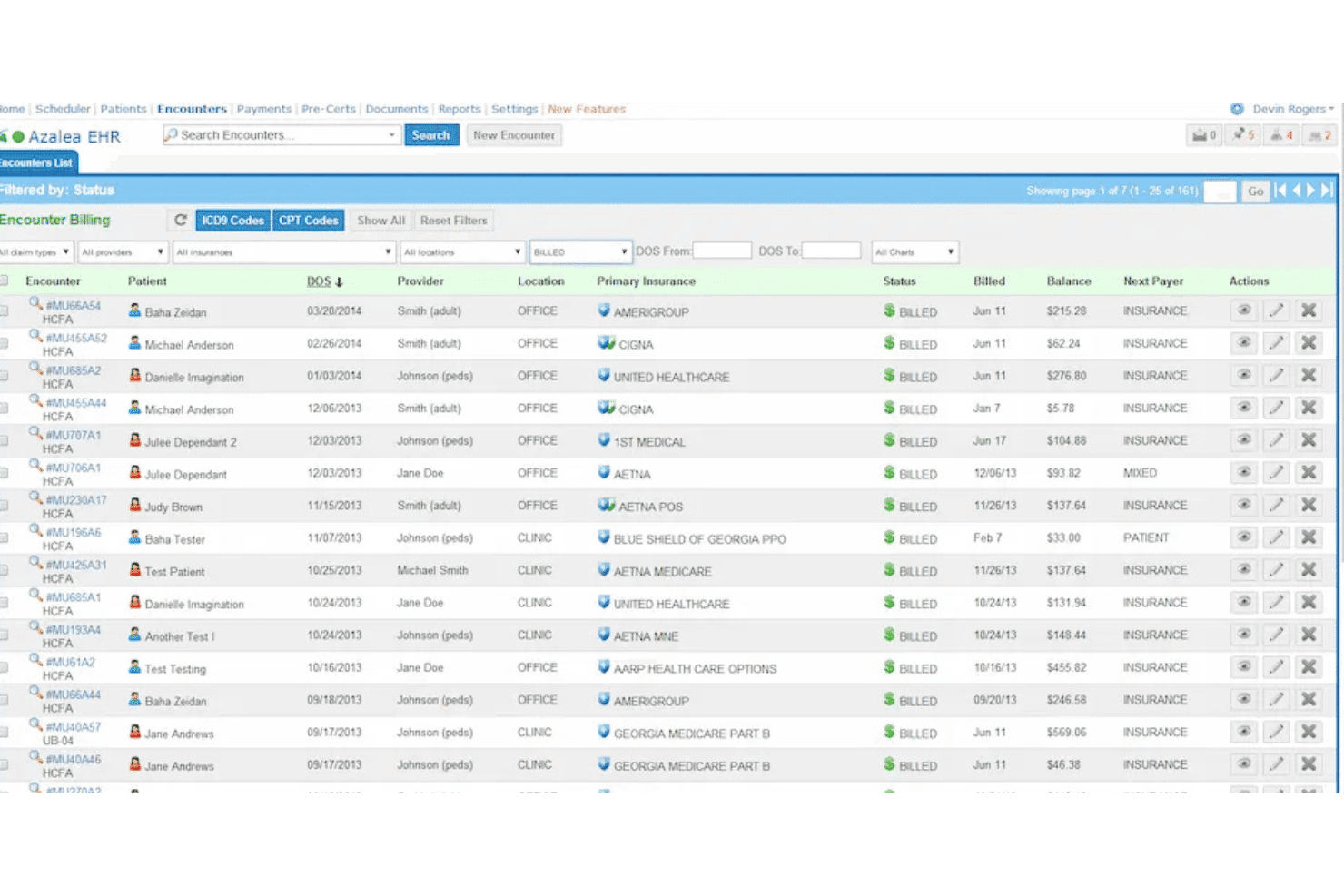Screen dimensions: 1344x896
Task: Click patient avatar icon beside Julee Dependant 2
Action: [134, 440]
